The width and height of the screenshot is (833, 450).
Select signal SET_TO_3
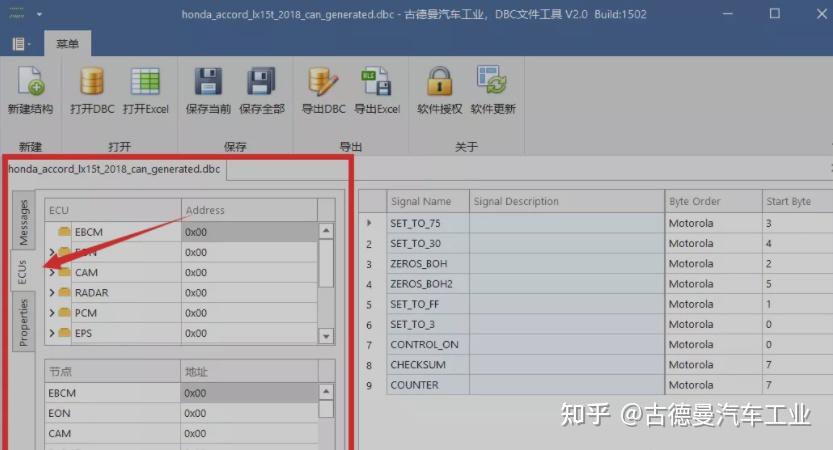click(x=412, y=325)
